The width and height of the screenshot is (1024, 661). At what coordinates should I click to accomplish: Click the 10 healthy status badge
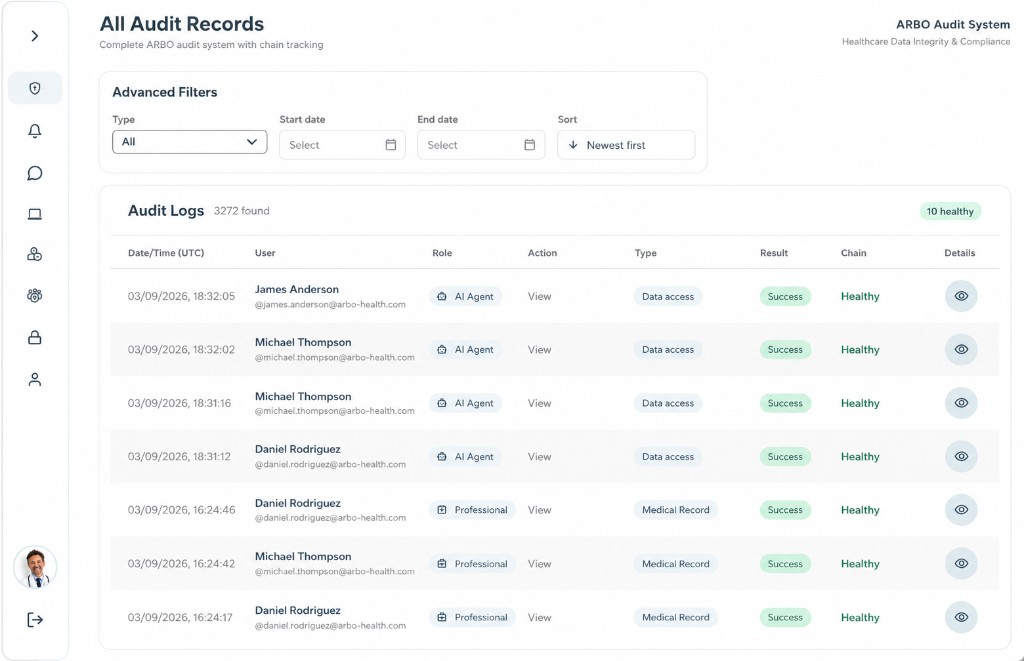(950, 211)
